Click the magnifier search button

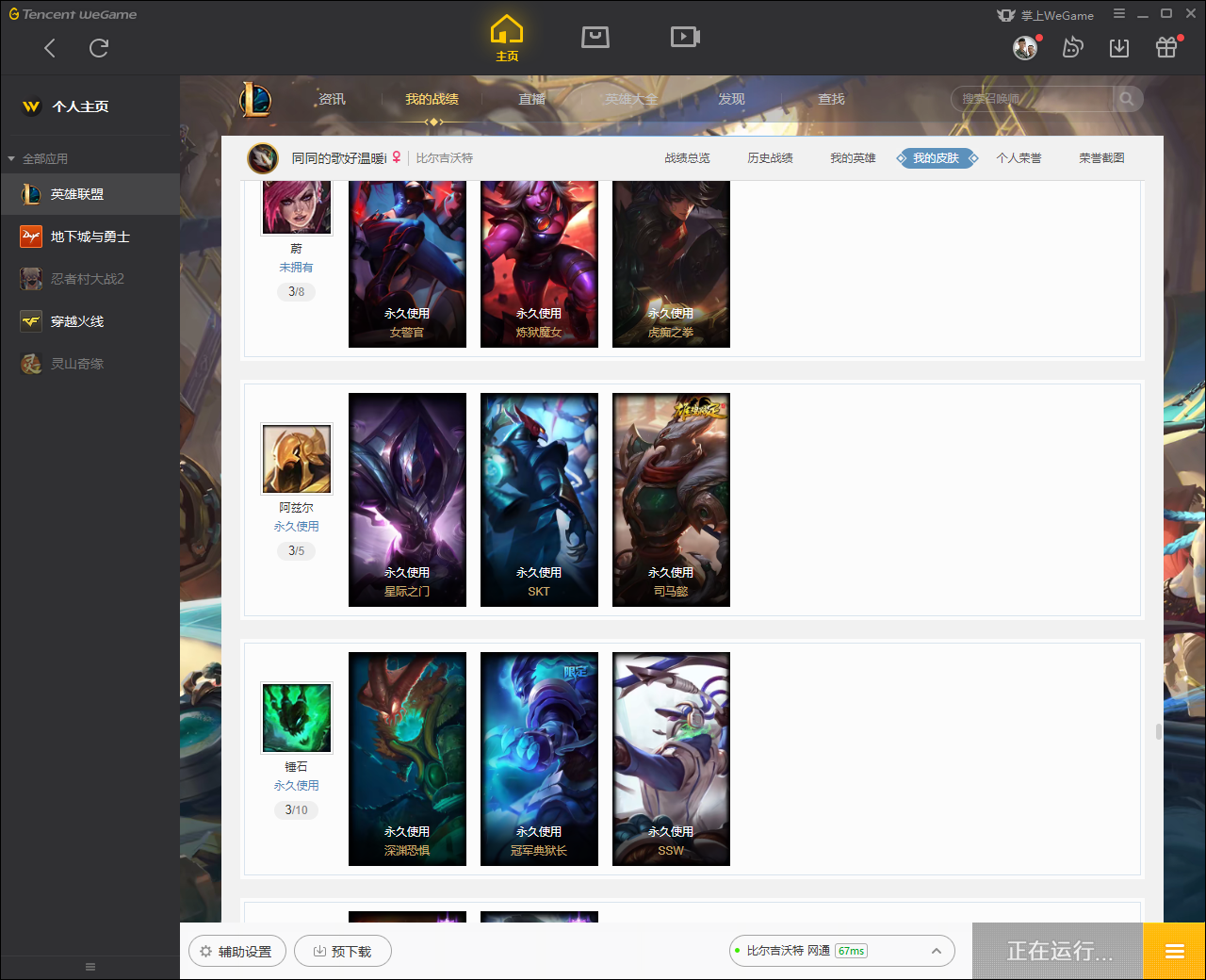click(1127, 99)
